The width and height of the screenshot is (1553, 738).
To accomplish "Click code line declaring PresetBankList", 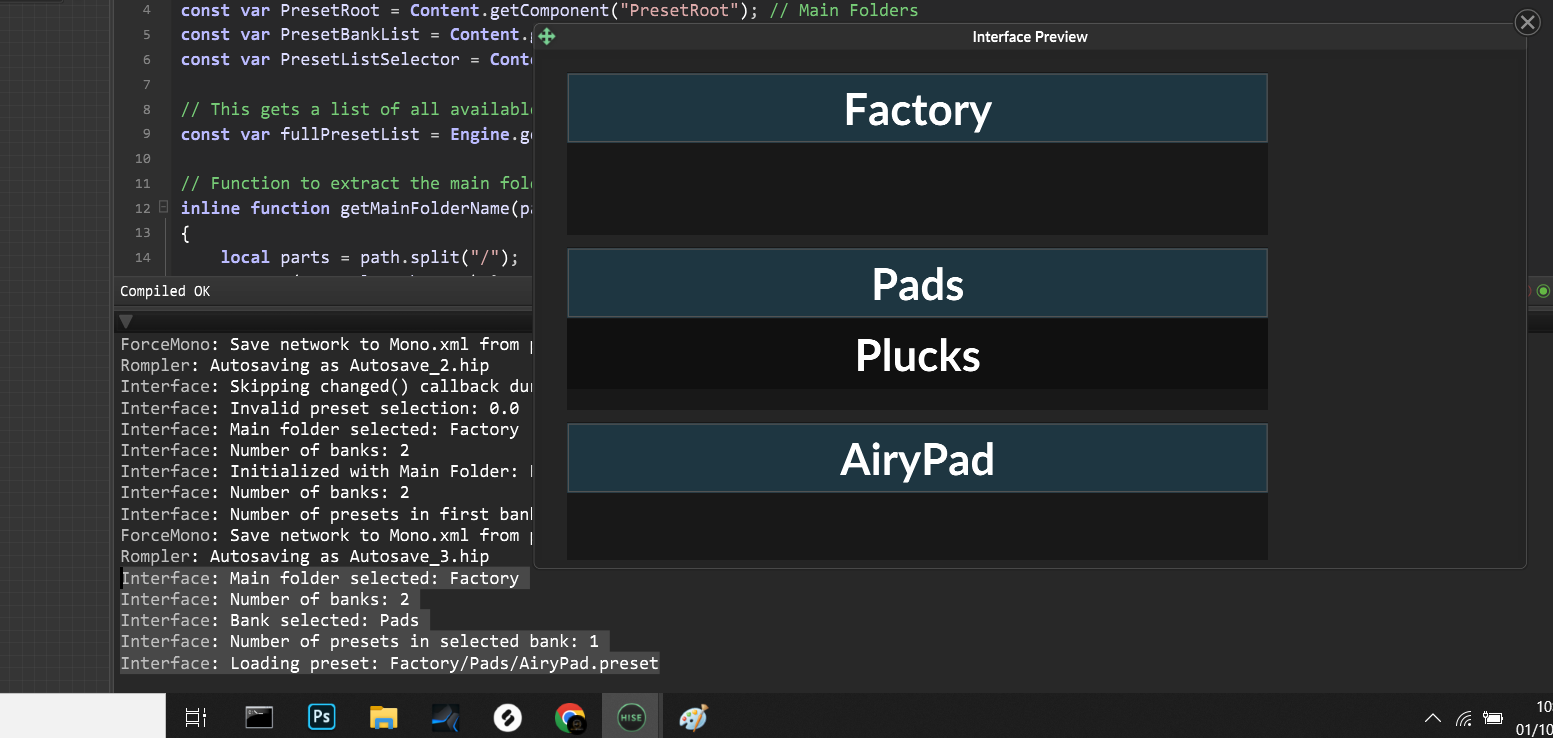I will tap(356, 34).
